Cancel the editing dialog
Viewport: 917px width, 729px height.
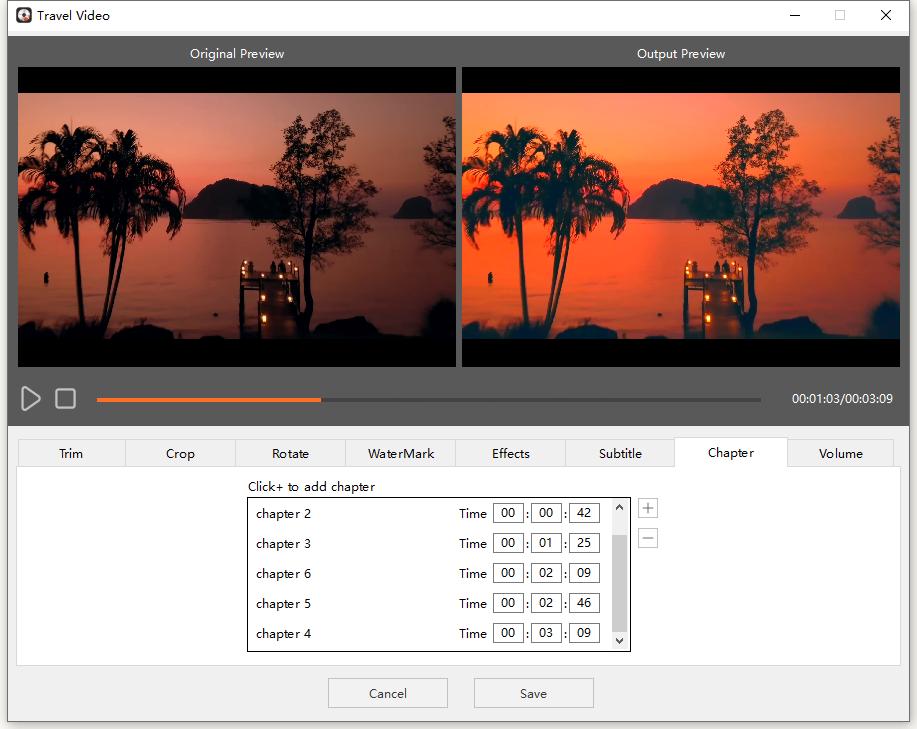[x=387, y=692]
